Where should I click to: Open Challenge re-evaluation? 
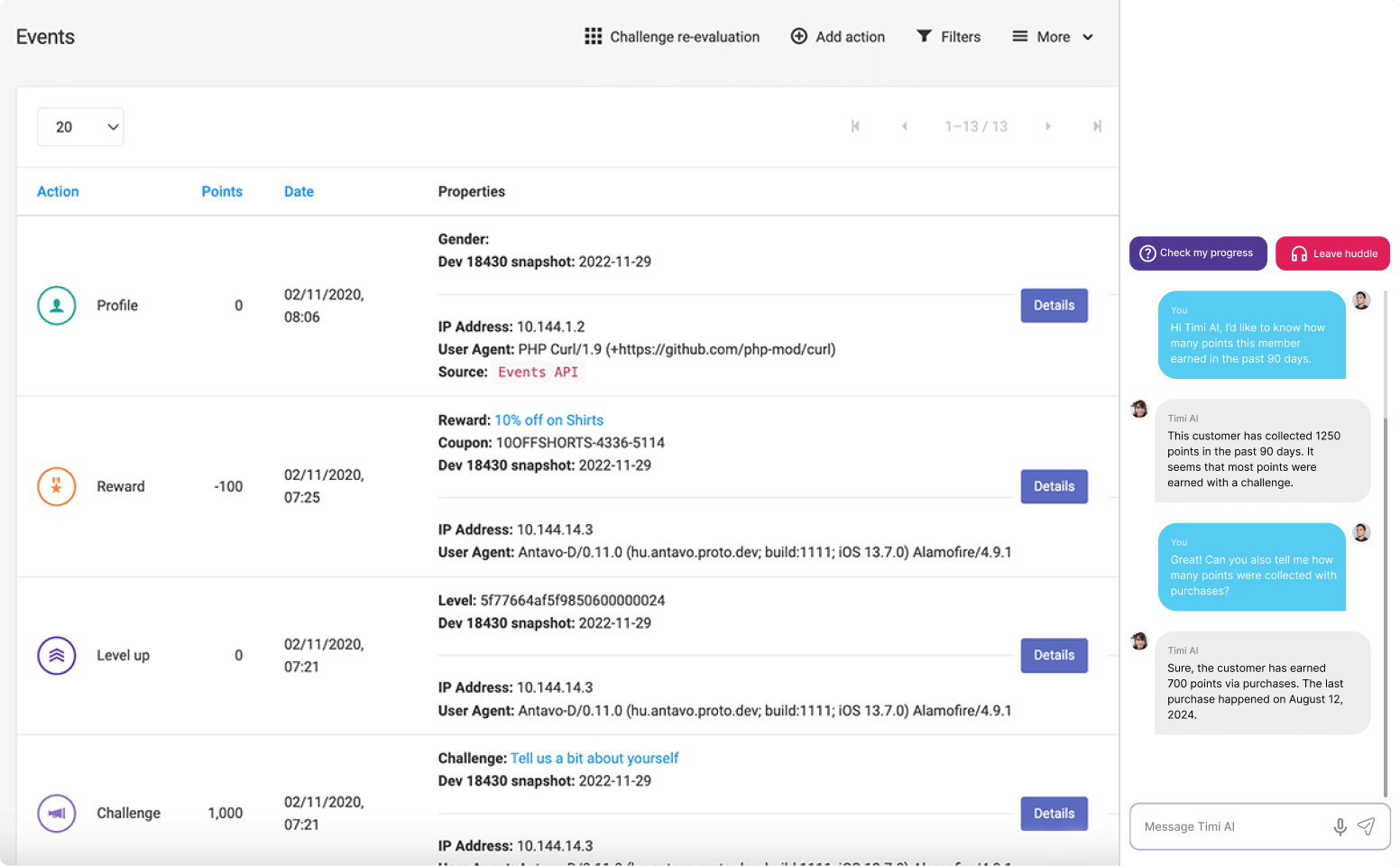(x=672, y=37)
